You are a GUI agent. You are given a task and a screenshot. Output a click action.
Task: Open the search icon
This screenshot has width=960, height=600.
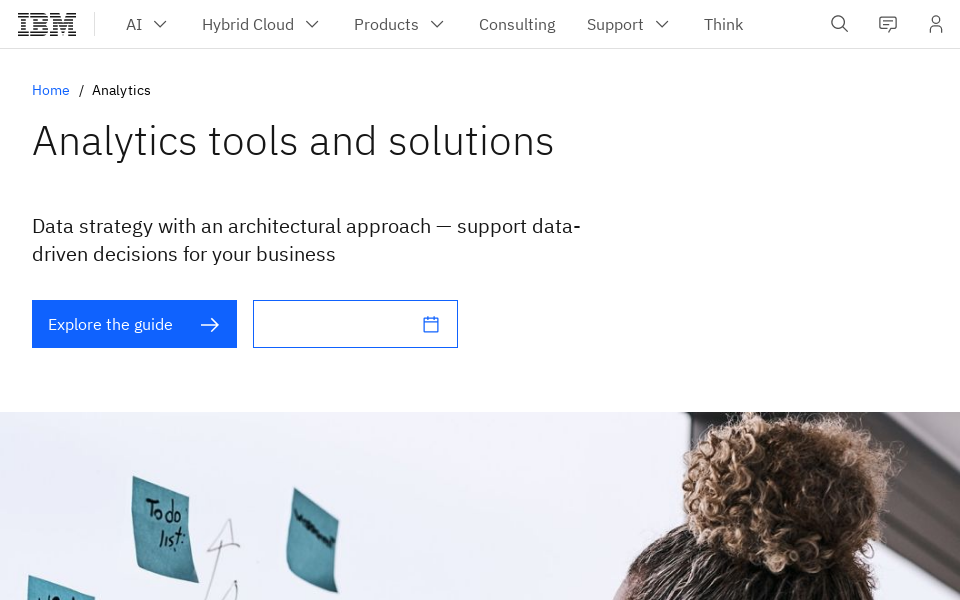[839, 24]
